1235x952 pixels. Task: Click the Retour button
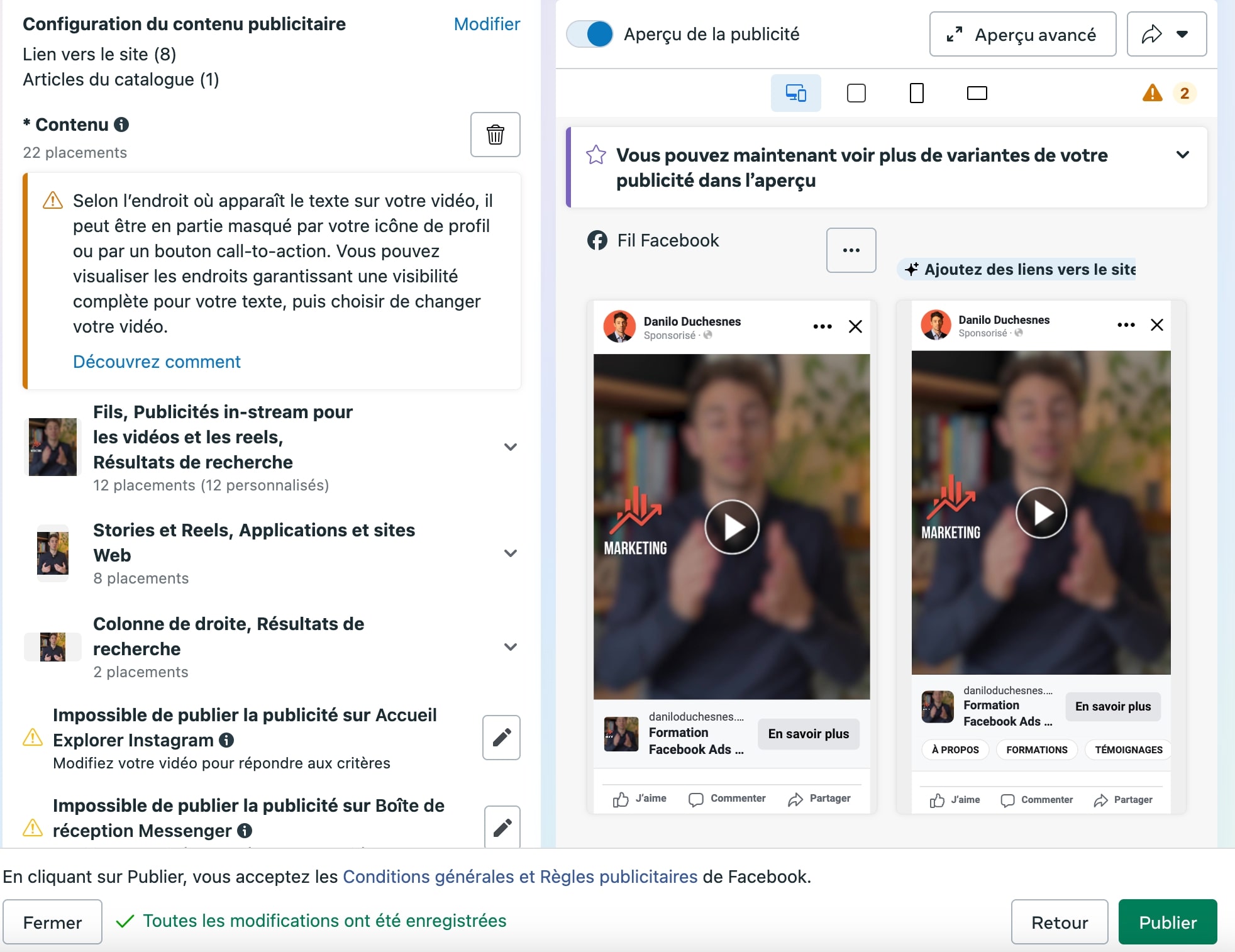1060,922
